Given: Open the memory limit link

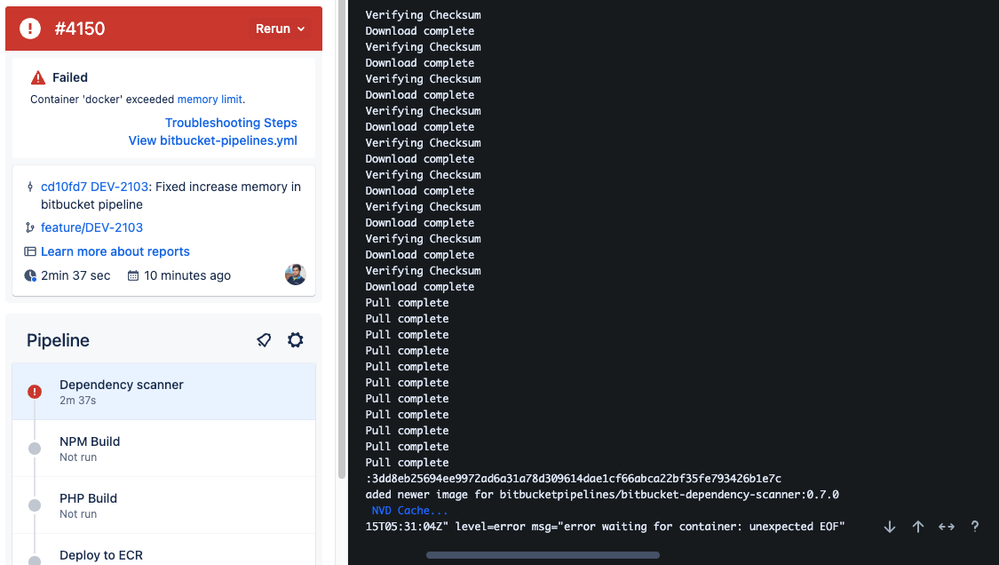Looking at the screenshot, I should [x=210, y=99].
